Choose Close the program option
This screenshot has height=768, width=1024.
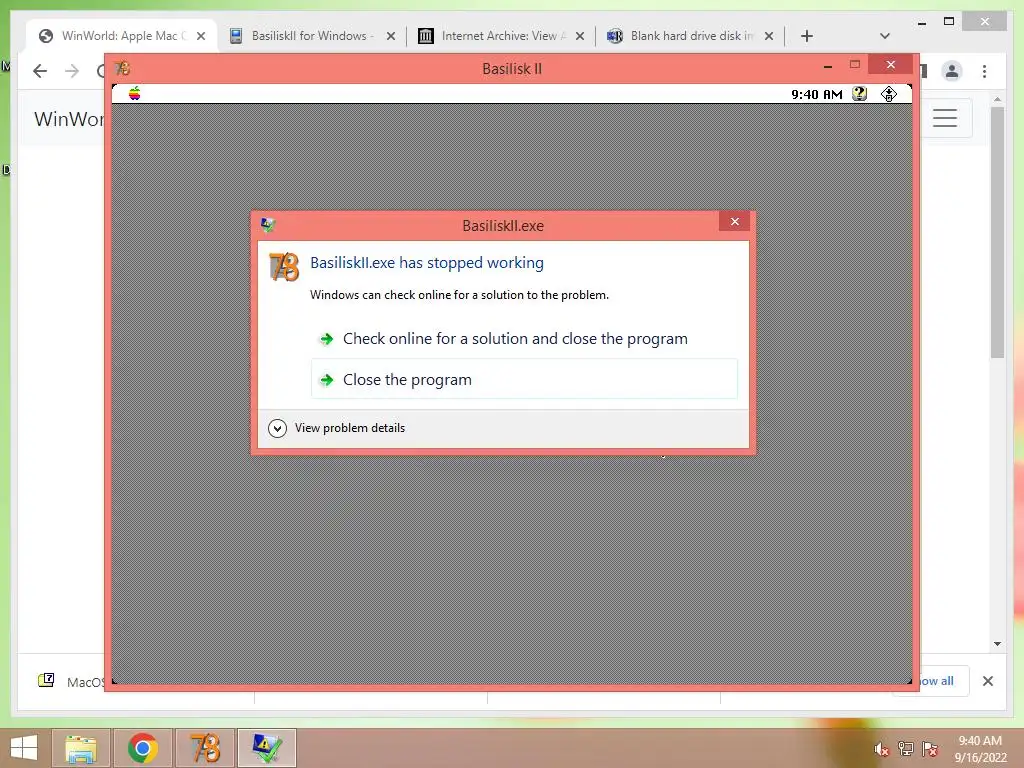tap(524, 379)
